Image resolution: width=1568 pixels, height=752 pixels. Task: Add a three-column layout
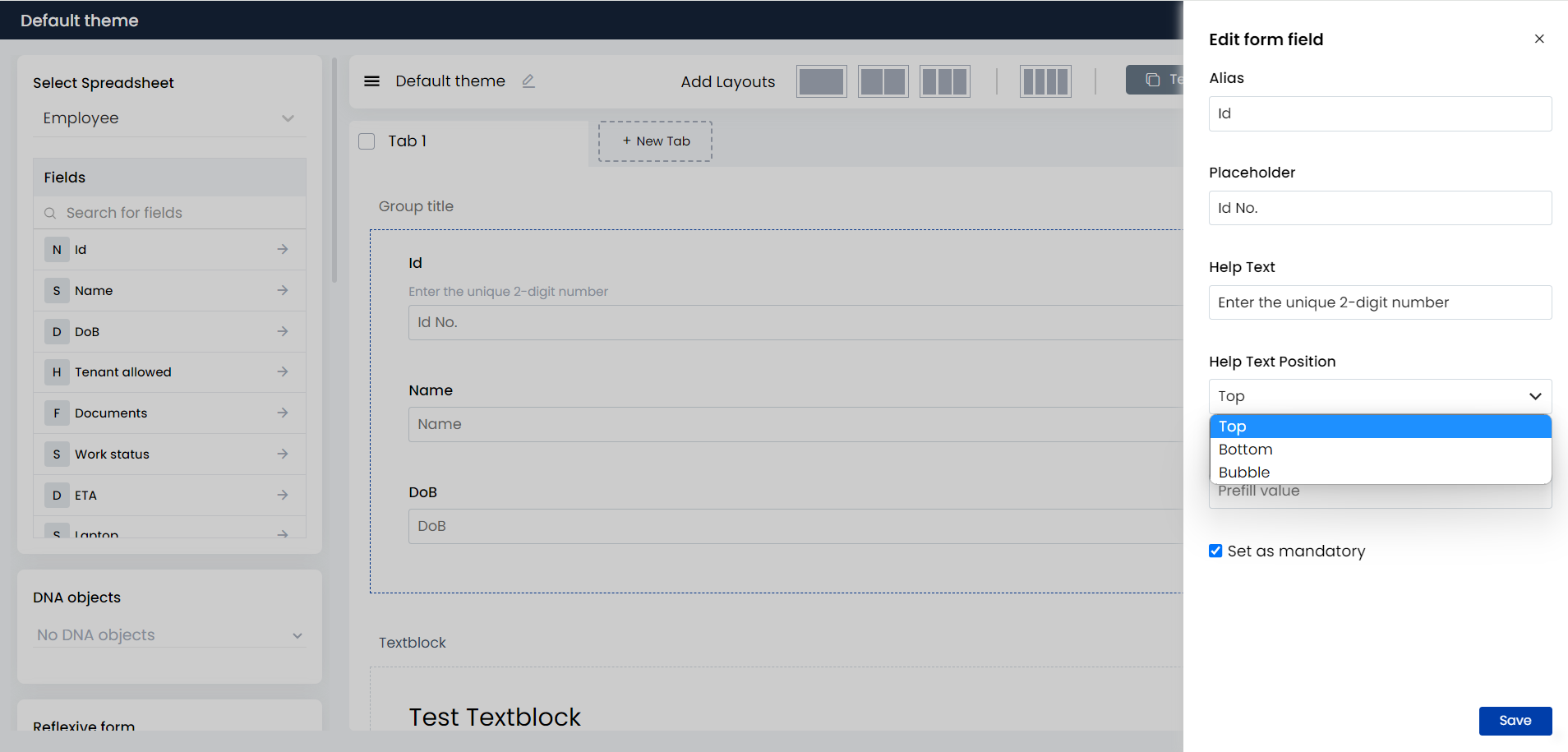(945, 81)
